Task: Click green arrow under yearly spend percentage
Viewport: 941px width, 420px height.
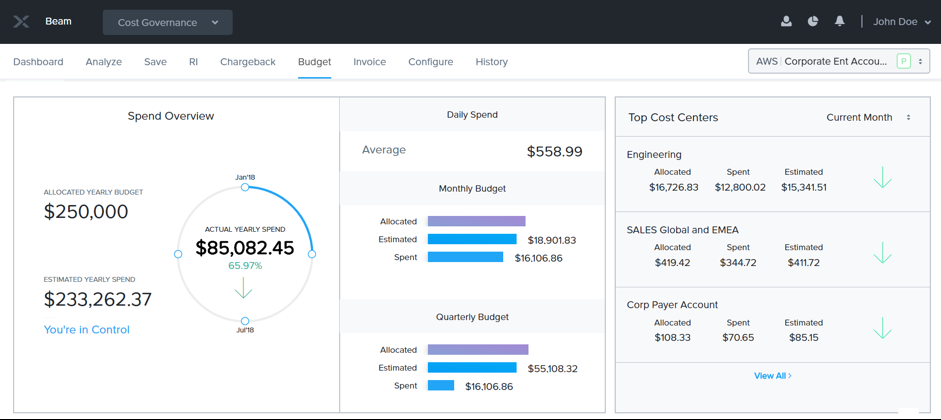Action: point(243,289)
